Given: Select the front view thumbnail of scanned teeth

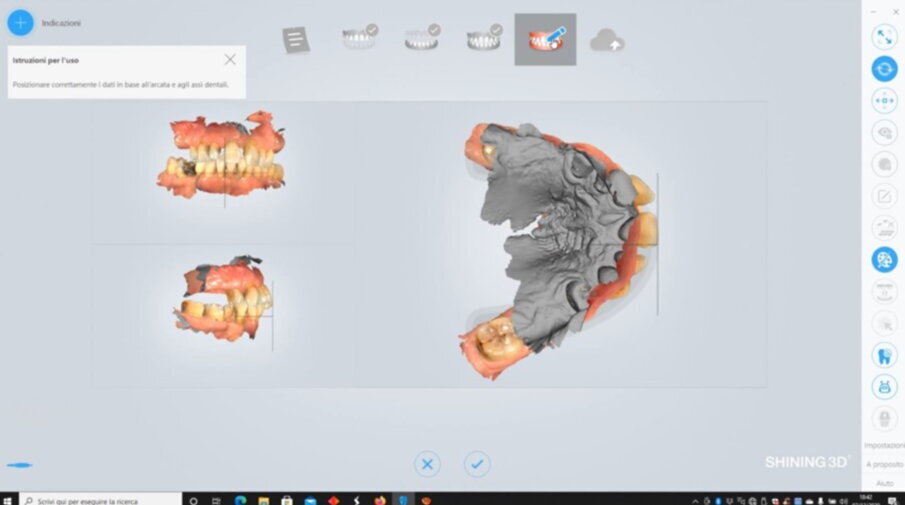Looking at the screenshot, I should (x=222, y=158).
